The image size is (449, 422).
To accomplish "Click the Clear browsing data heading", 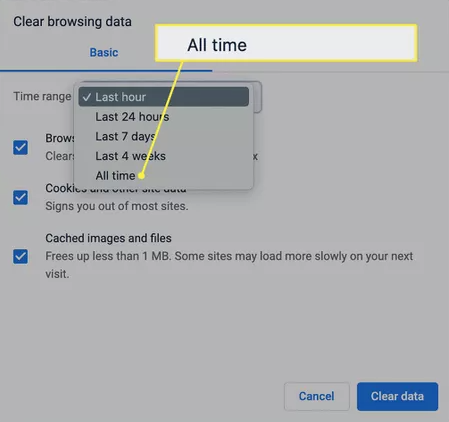I will pyautogui.click(x=72, y=22).
